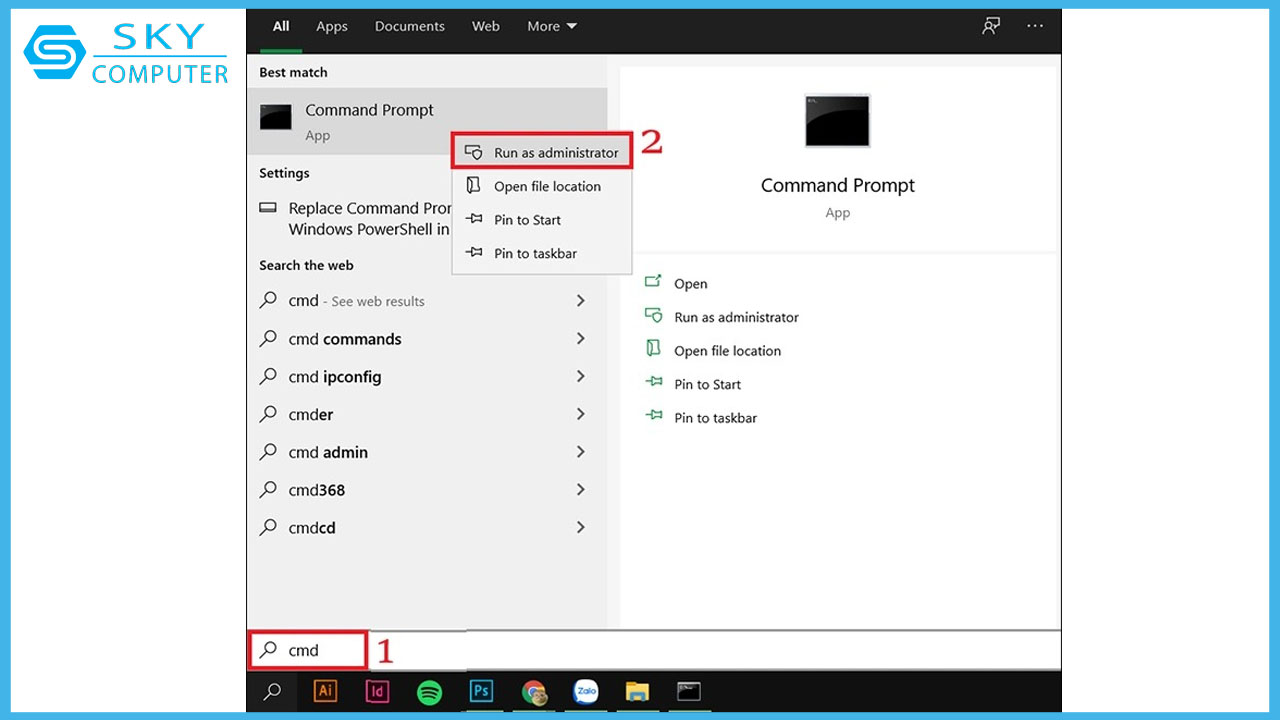This screenshot has width=1280, height=720.
Task: Choose Open file location in context menu
Action: click(x=542, y=186)
